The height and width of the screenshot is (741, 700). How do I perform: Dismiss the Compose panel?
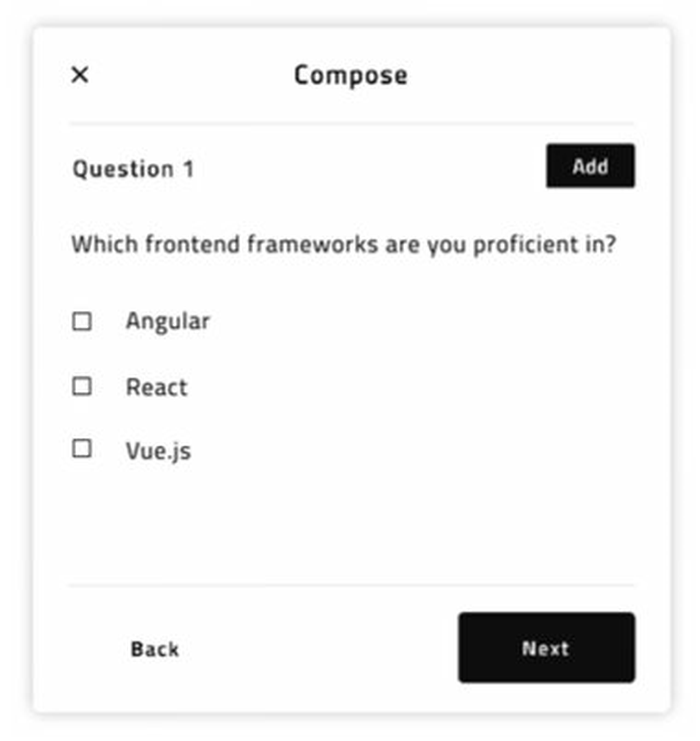click(x=80, y=75)
